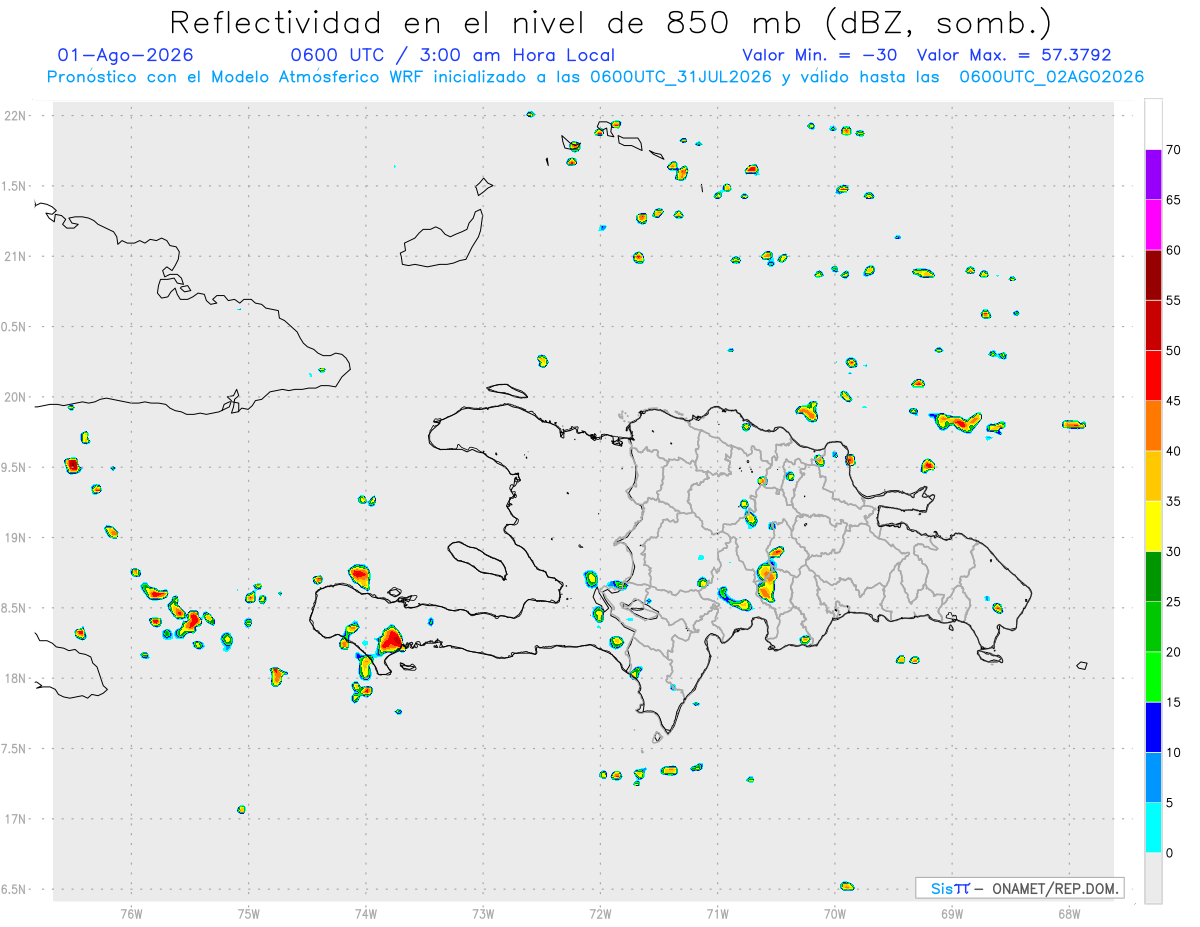
Task: Click the colorbar value '20'
Action: 1173,652
